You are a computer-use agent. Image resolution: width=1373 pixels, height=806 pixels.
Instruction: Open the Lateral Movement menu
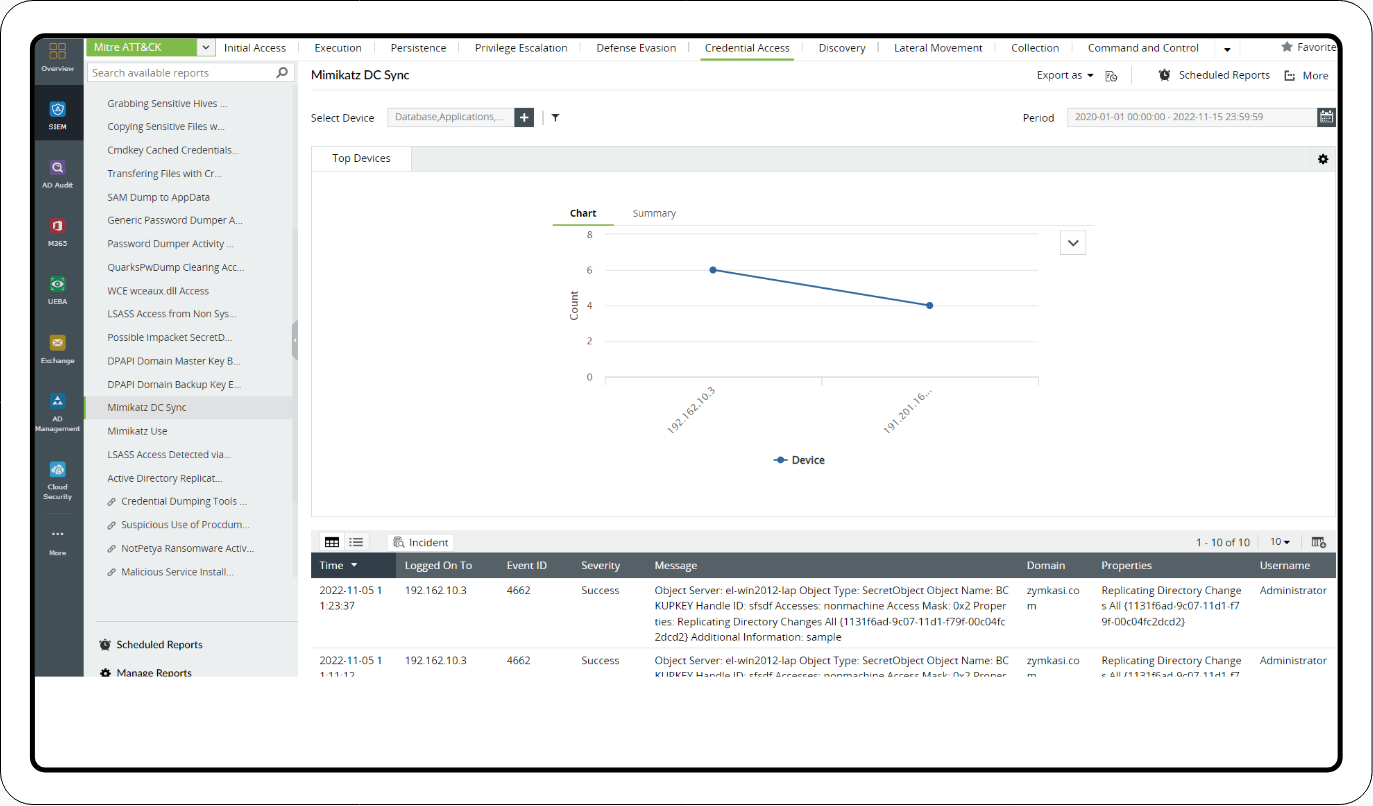[938, 47]
